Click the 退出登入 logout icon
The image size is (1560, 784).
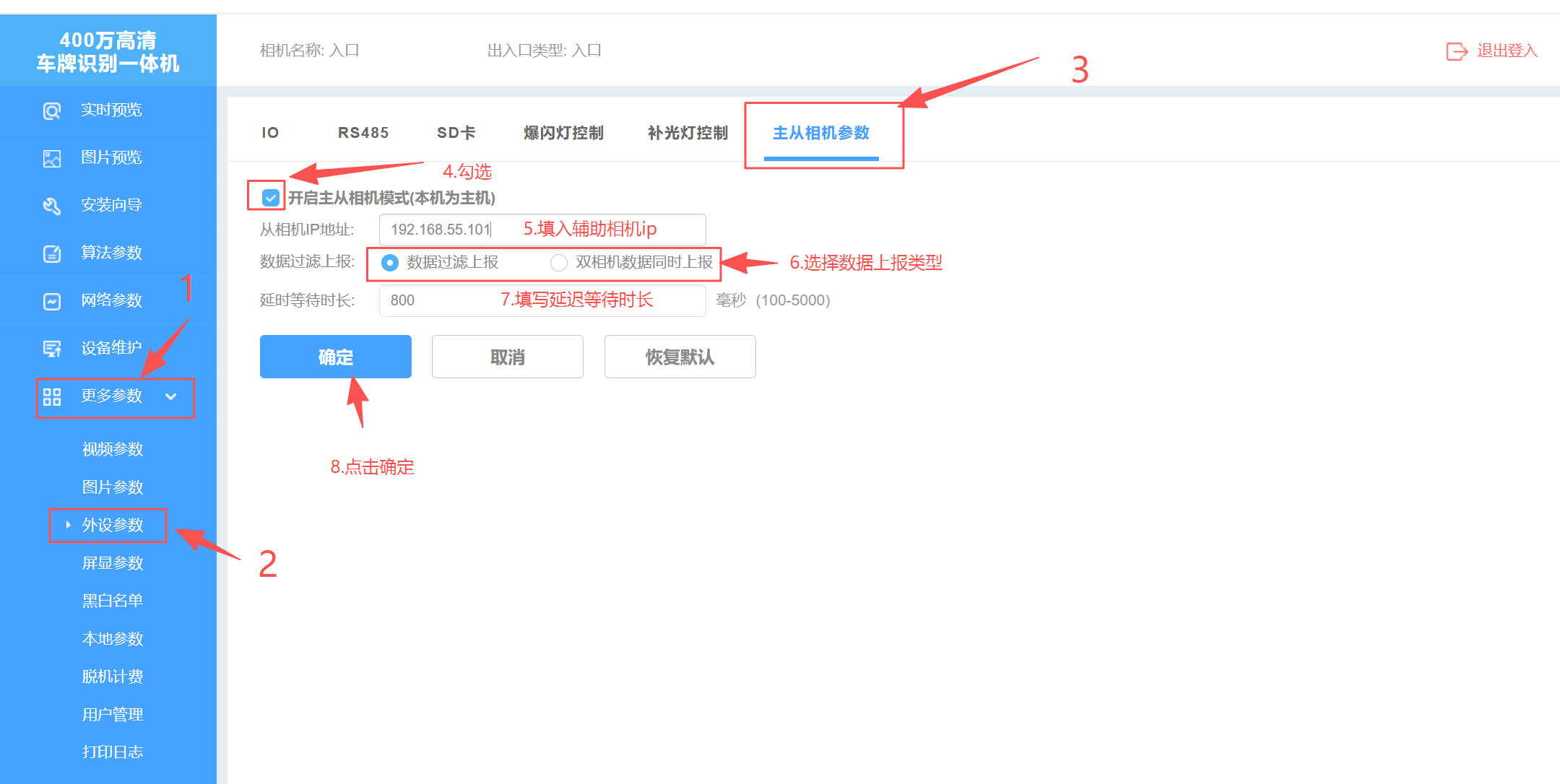point(1457,51)
